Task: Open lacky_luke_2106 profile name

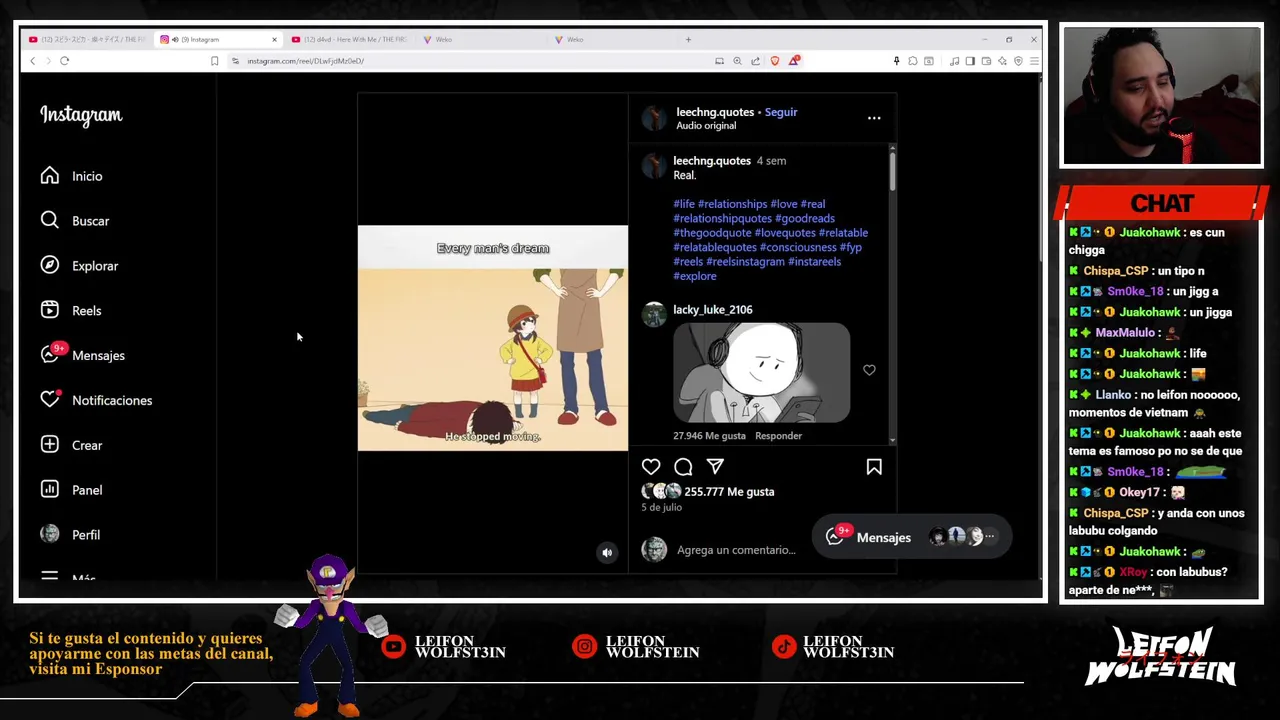Action: 713,310
